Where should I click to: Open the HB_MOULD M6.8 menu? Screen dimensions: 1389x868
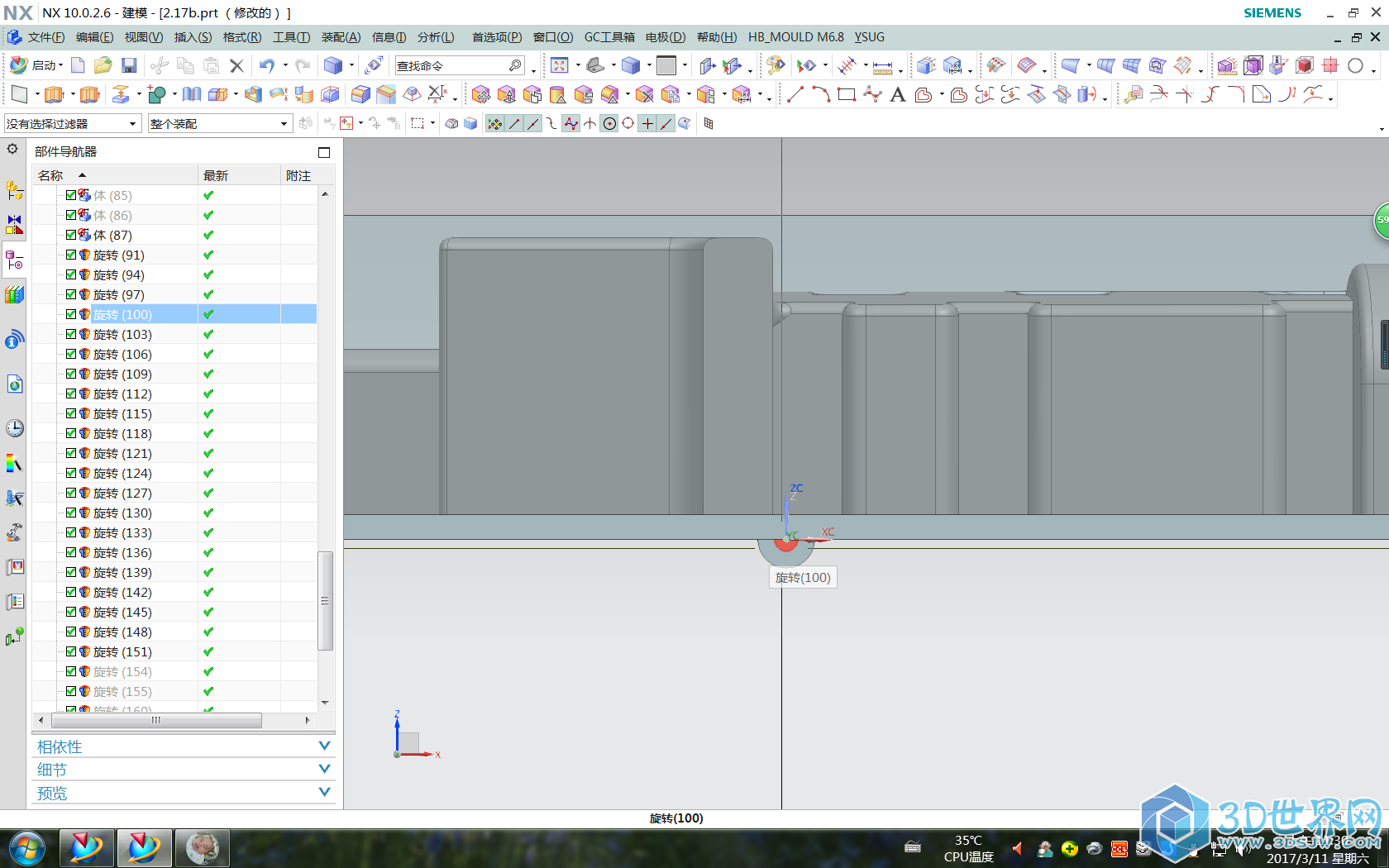(796, 37)
